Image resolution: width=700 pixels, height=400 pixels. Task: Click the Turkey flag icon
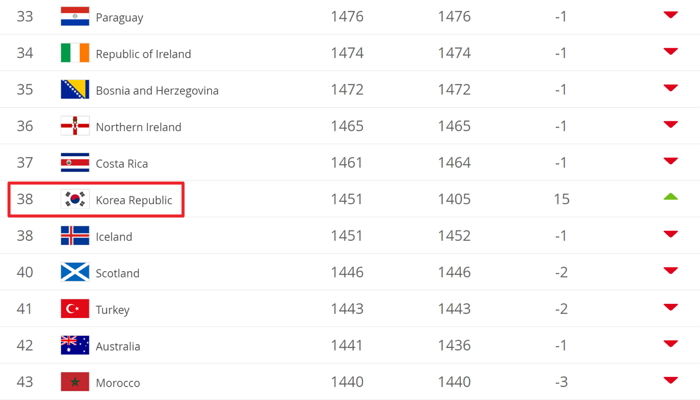tap(75, 309)
